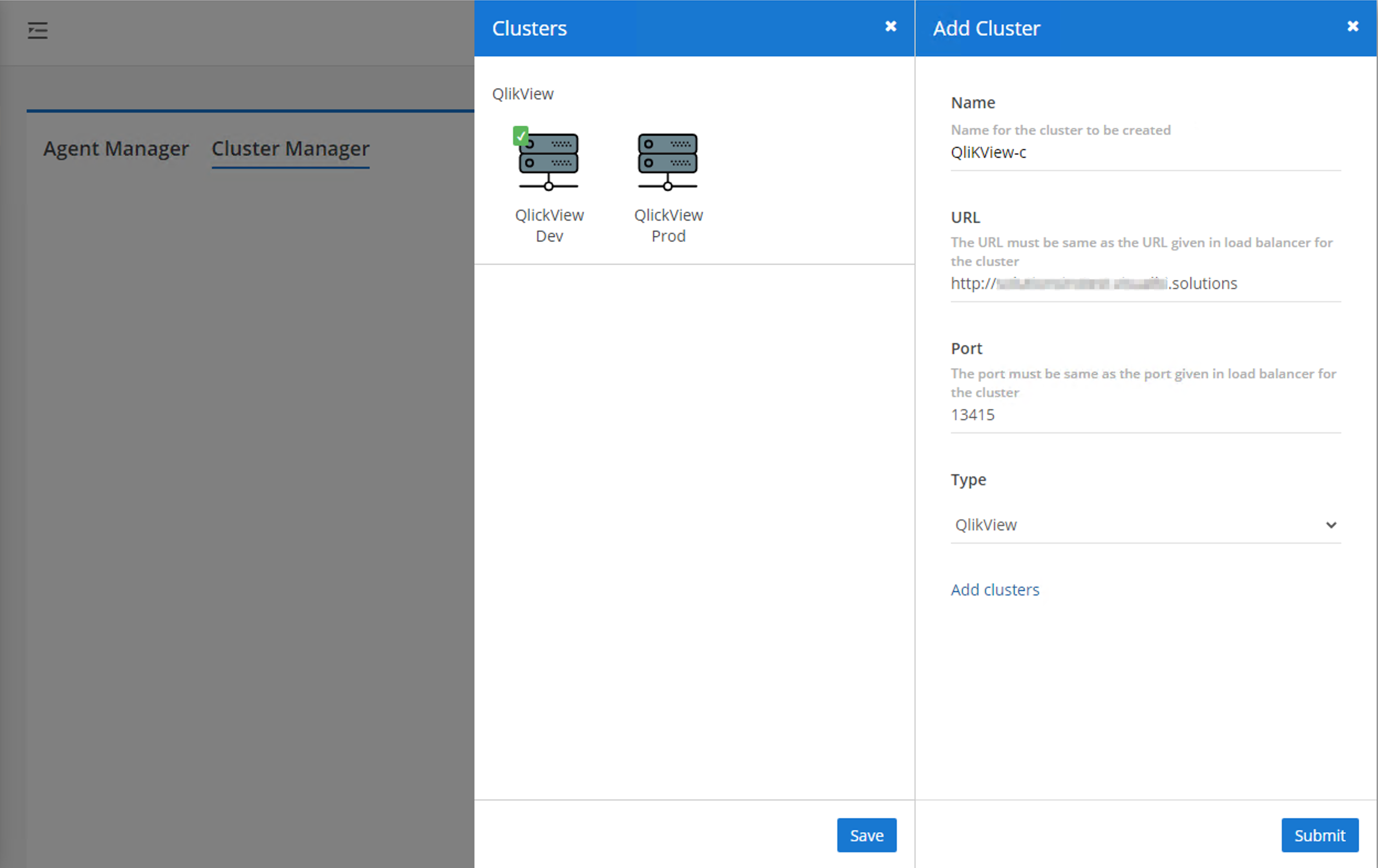Click the port load balancer hint text

coord(1144,383)
